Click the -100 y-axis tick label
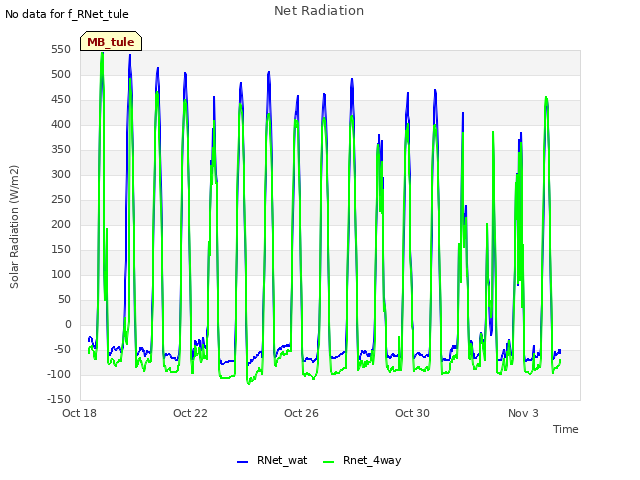The width and height of the screenshot is (640, 480). [x=59, y=374]
